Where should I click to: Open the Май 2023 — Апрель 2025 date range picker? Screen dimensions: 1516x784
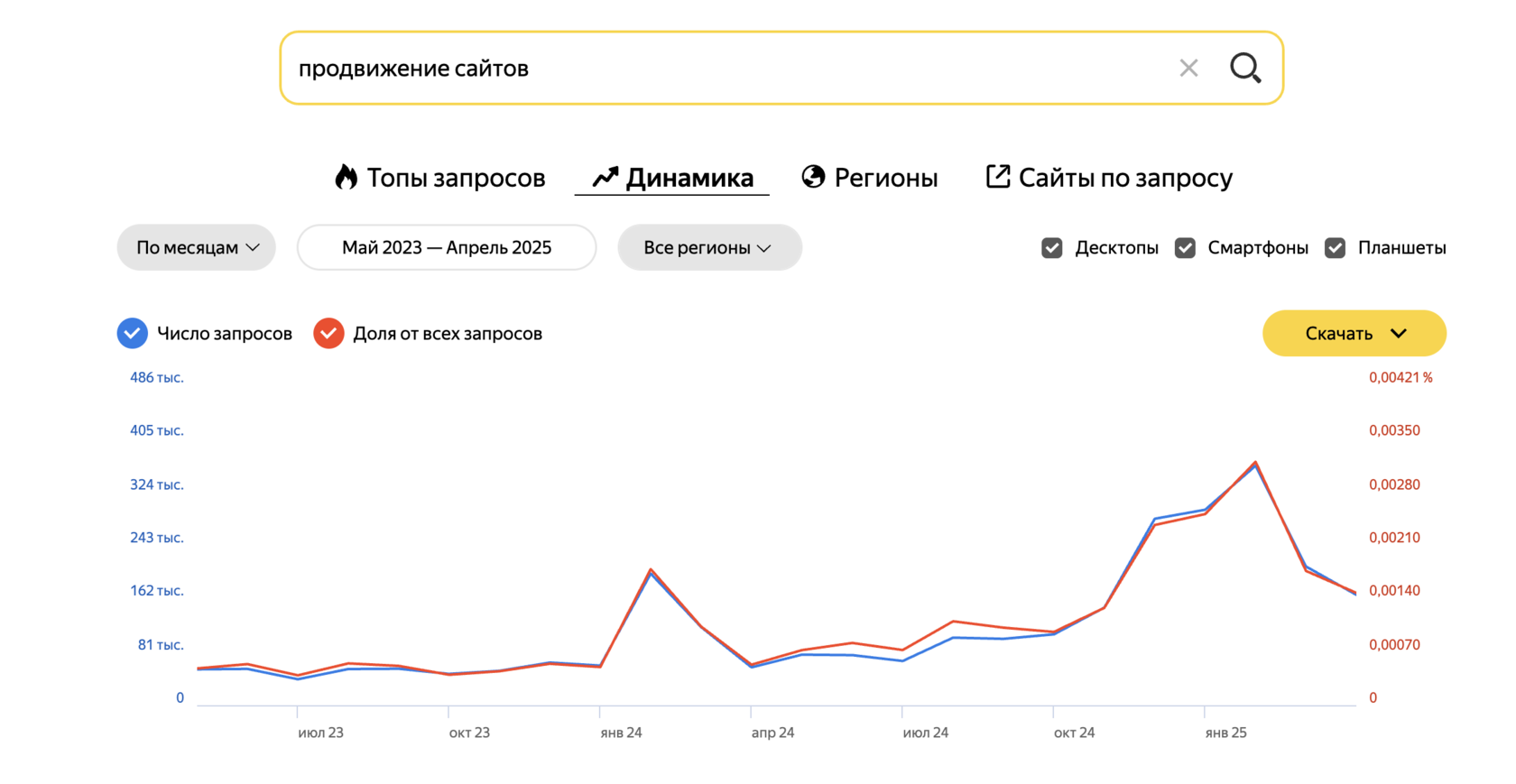click(447, 247)
